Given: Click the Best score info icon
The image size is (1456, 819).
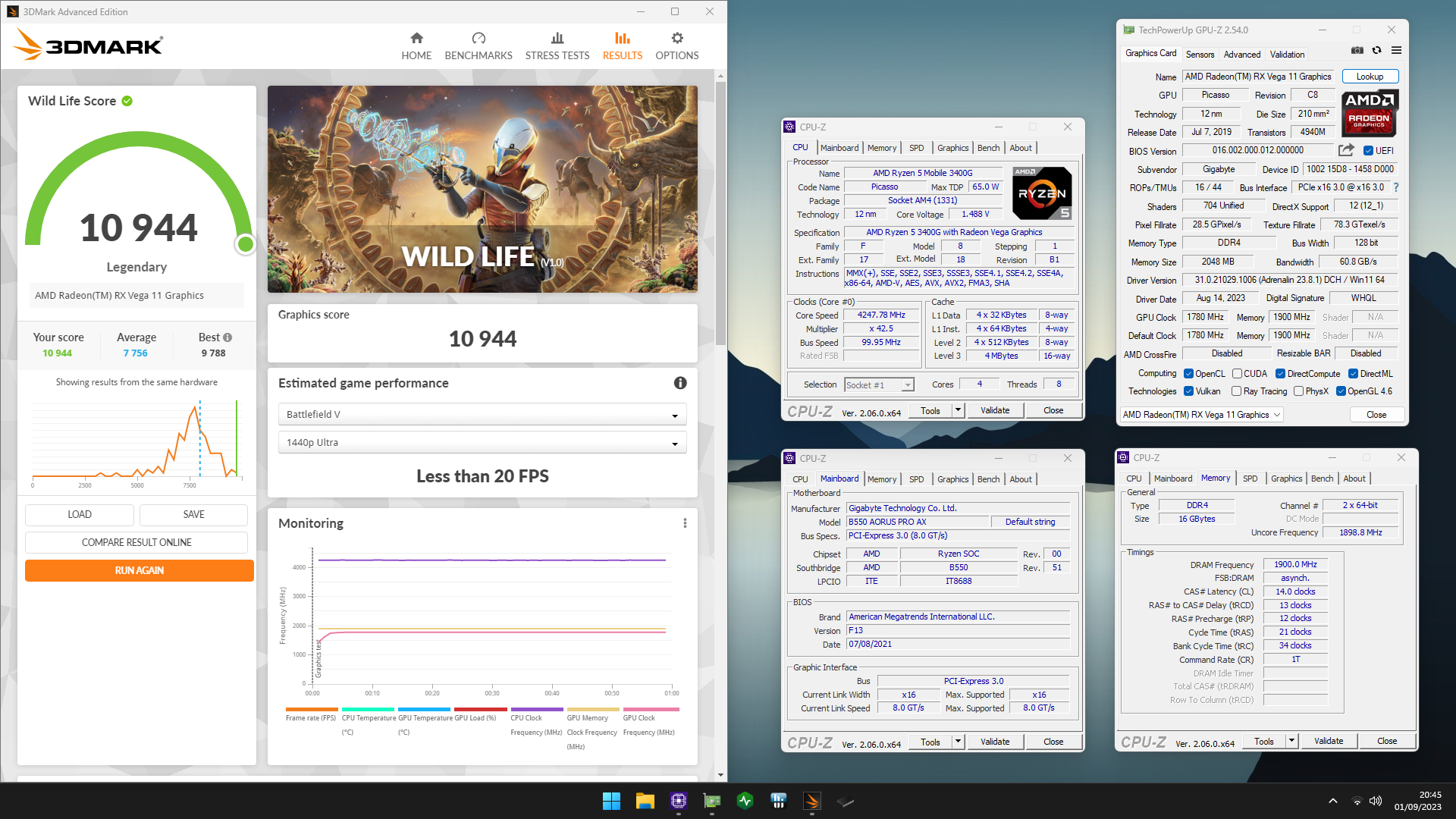Looking at the screenshot, I should (227, 337).
